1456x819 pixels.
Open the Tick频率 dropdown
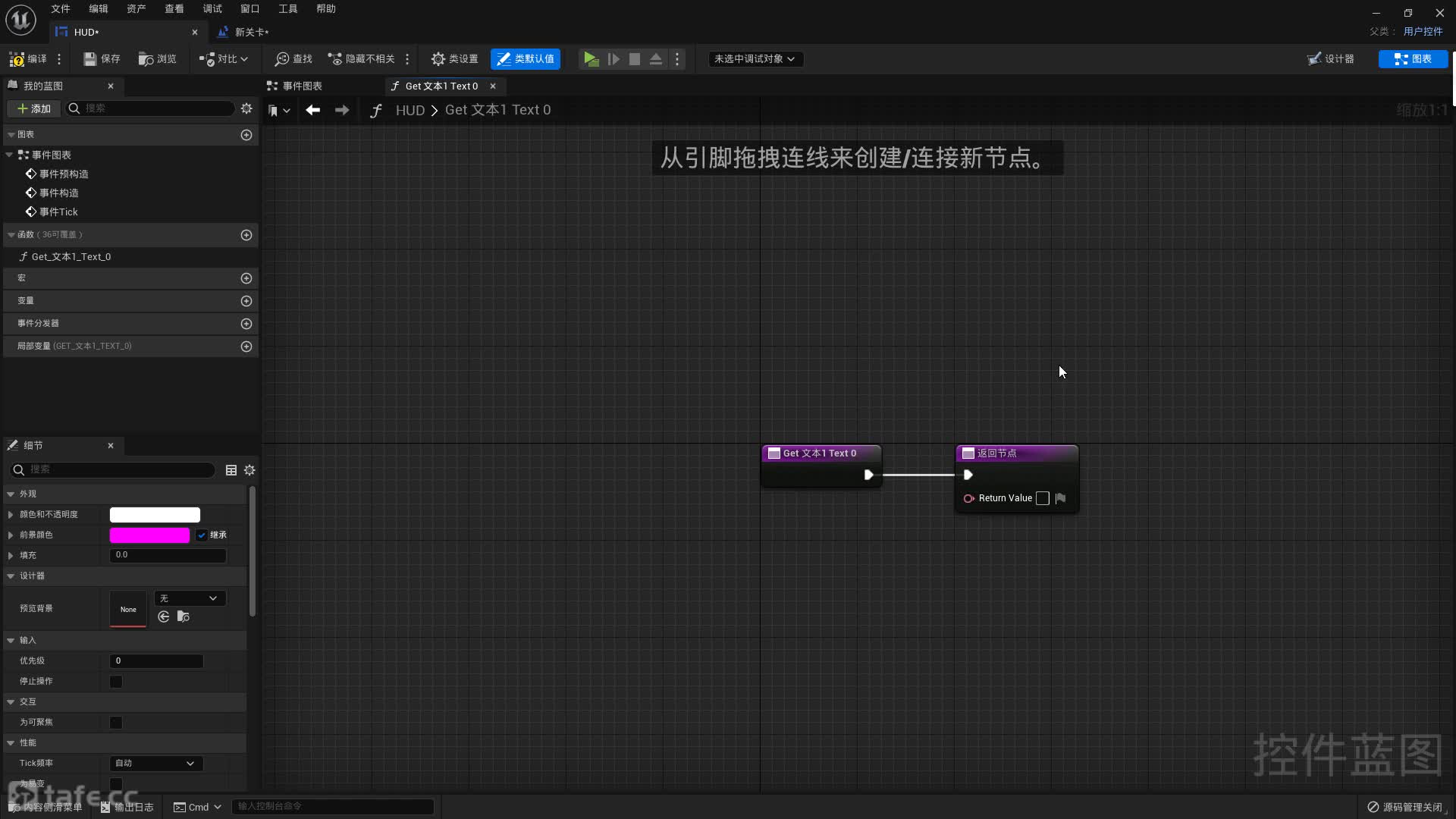tap(156, 763)
